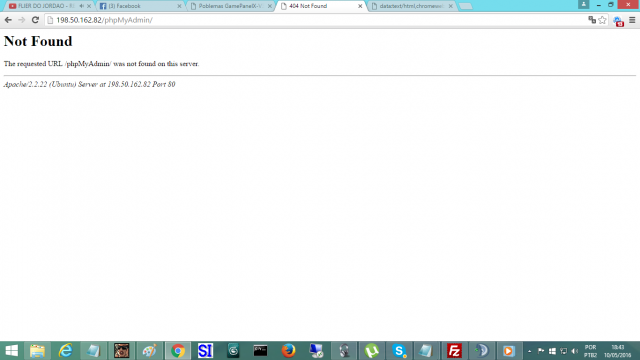Click the address bar URL field
Viewport: 640px width, 360px height.
[318, 20]
